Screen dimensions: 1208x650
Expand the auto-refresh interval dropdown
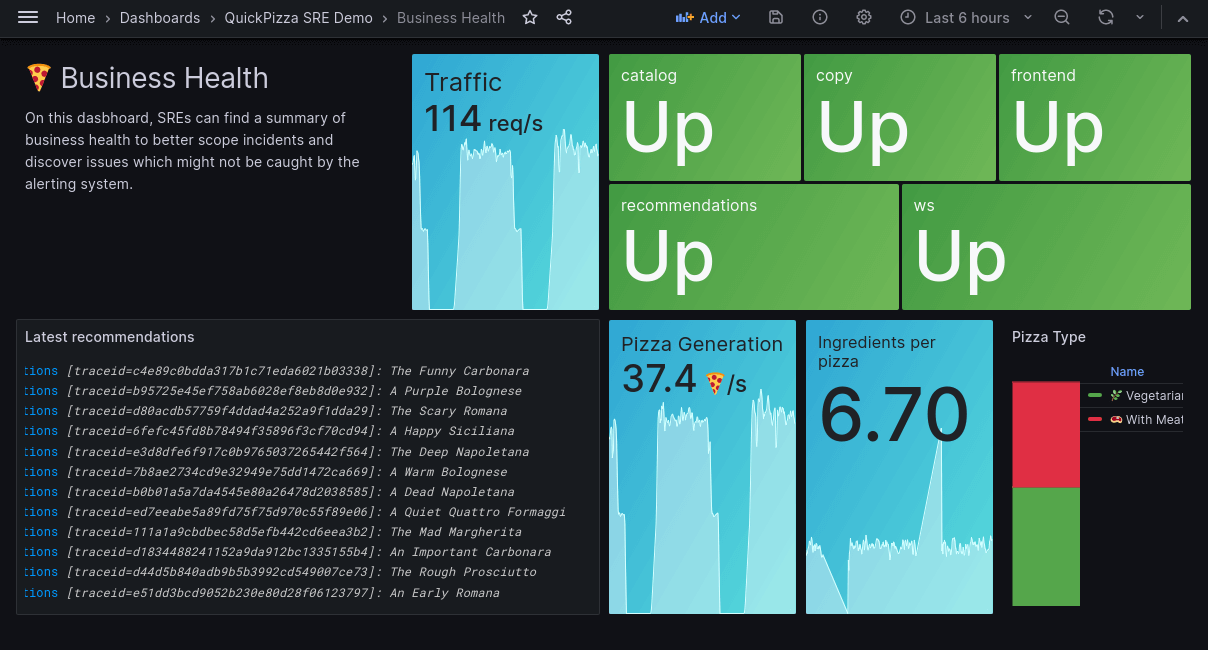[x=1139, y=17]
